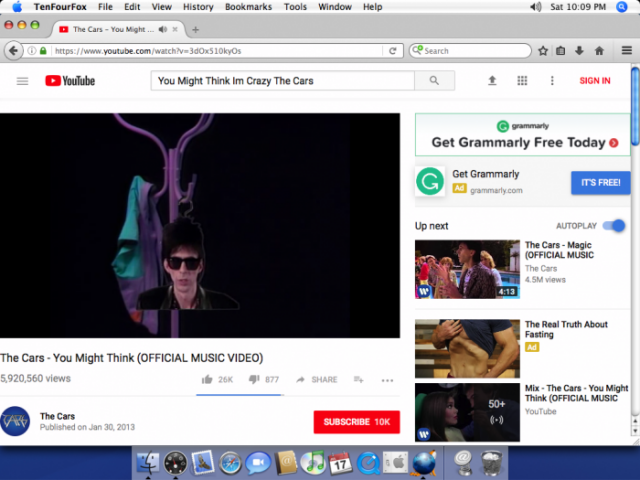
Task: Open the Bookmarks menu
Action: tap(248, 7)
